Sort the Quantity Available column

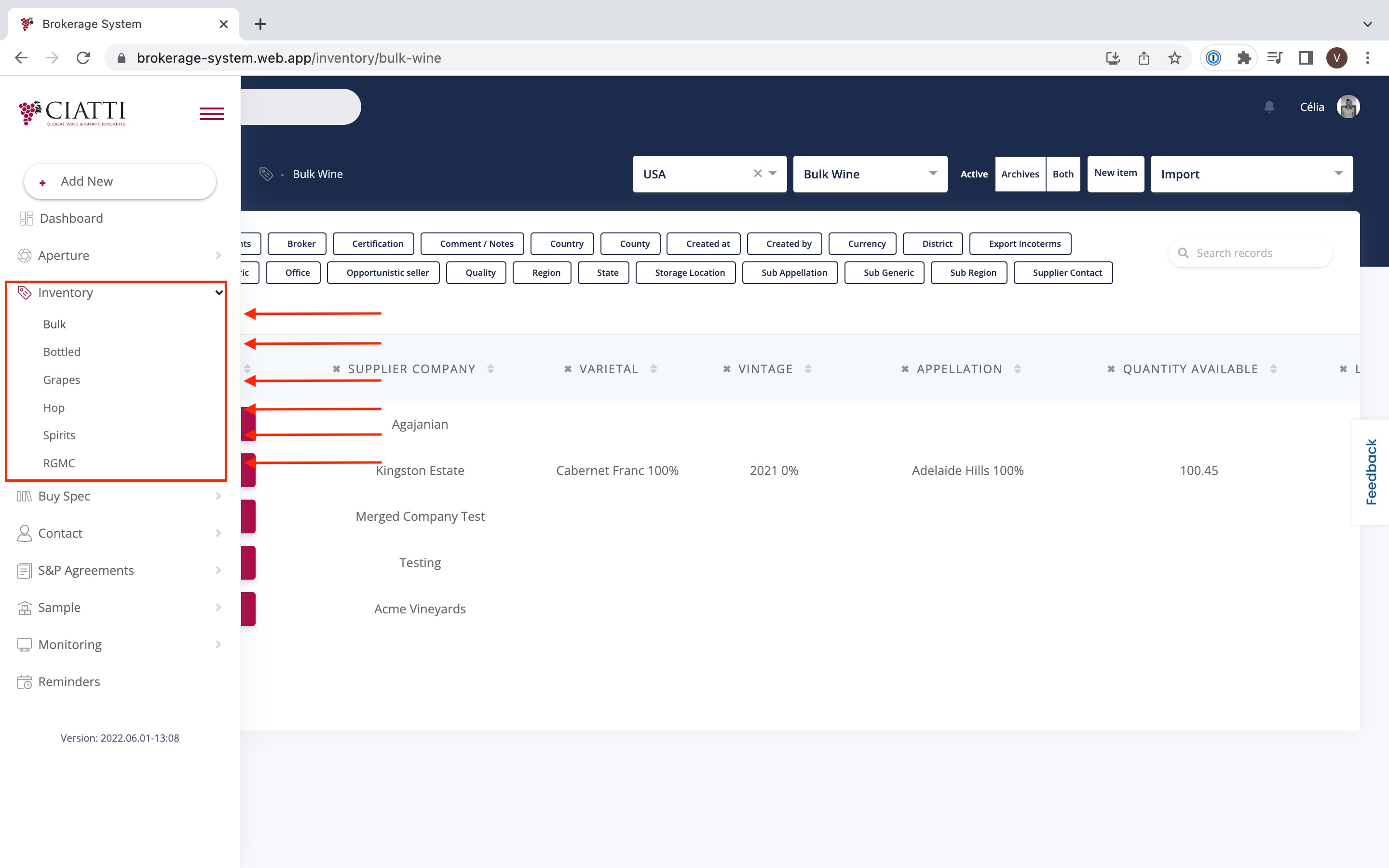1274,369
